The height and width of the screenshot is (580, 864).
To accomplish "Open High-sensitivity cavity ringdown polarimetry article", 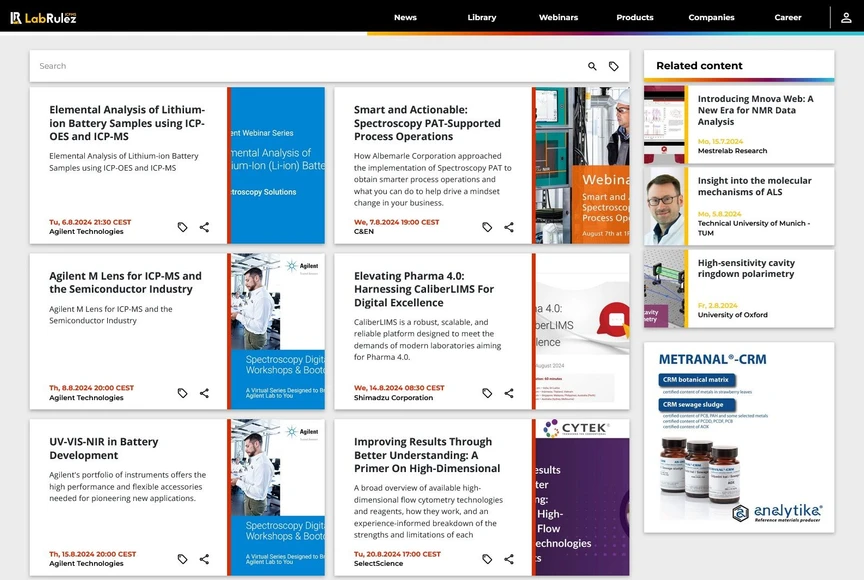I will (746, 268).
